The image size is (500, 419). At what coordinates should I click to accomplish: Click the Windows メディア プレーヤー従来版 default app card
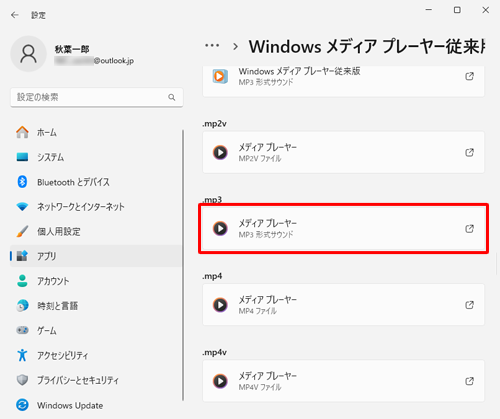pos(343,81)
